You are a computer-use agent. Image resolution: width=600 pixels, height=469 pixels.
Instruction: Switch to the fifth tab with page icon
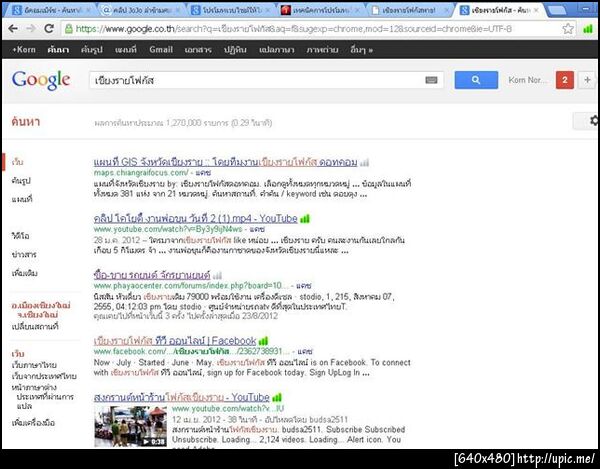pos(409,10)
